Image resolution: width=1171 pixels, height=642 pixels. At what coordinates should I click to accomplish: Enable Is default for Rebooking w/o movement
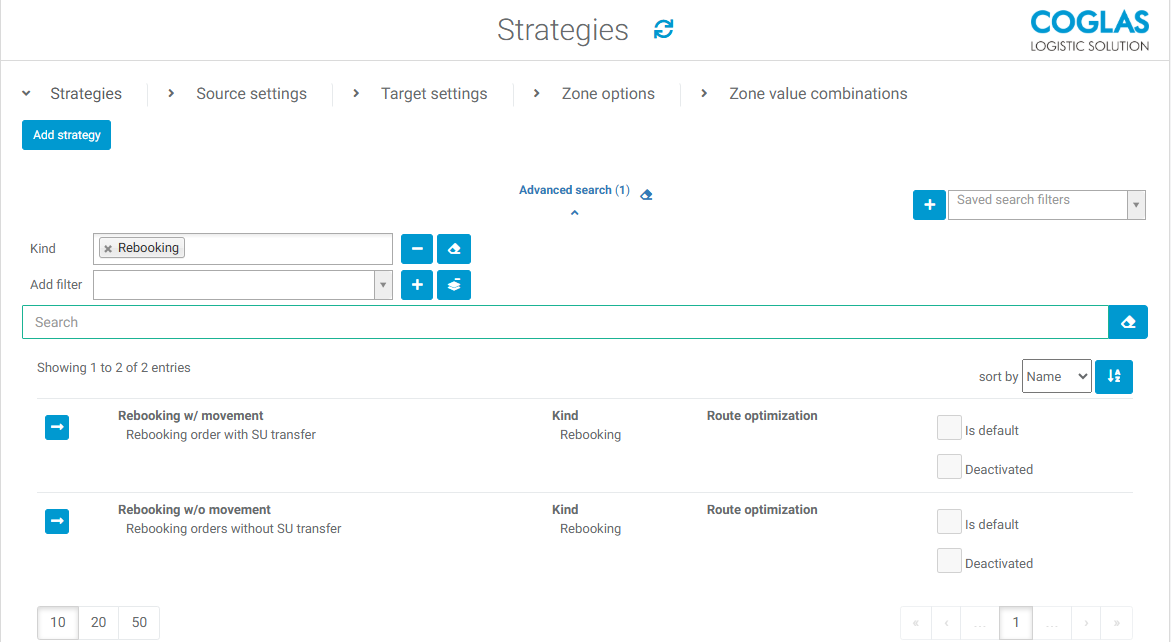(x=949, y=522)
